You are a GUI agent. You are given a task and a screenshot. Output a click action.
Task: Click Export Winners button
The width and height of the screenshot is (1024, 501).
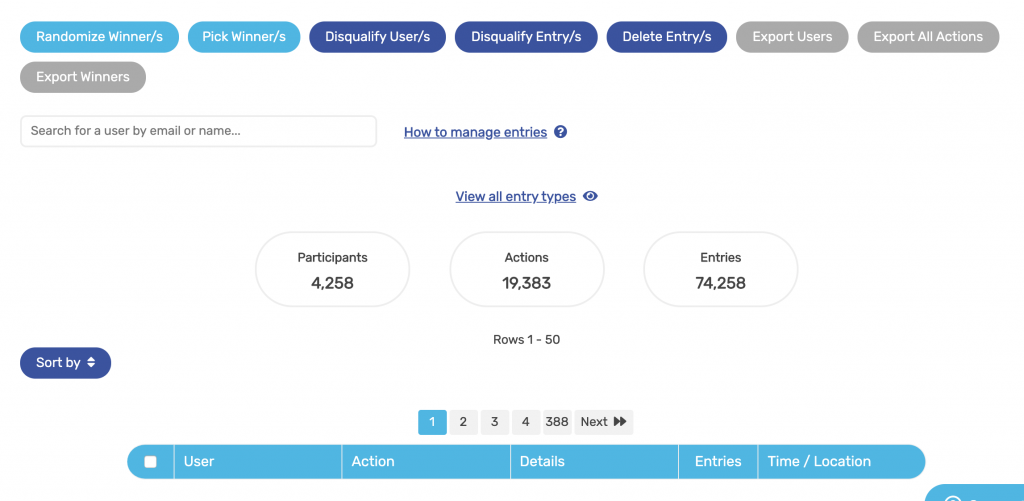click(x=83, y=77)
